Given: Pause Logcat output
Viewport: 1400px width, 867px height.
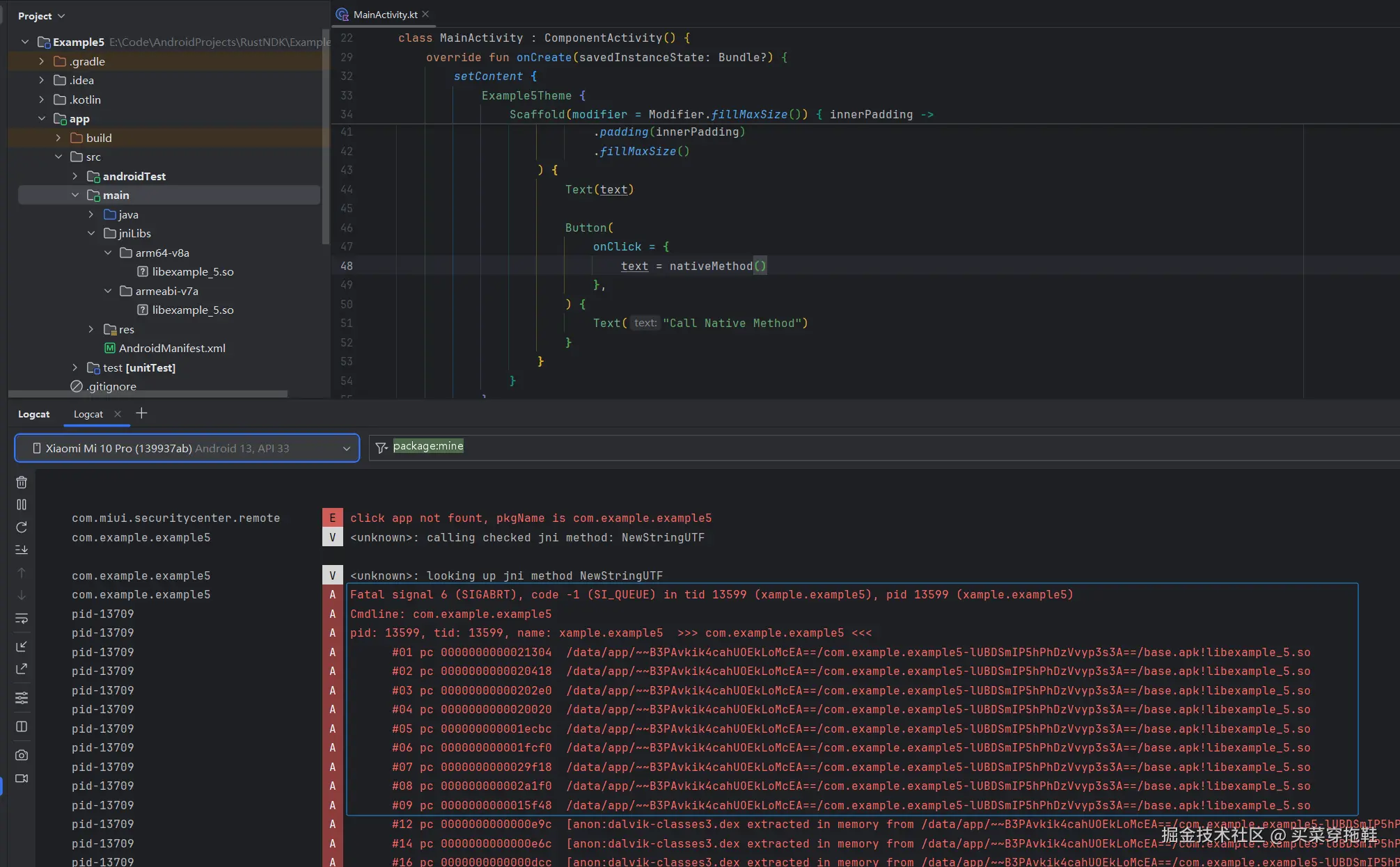Looking at the screenshot, I should [22, 504].
